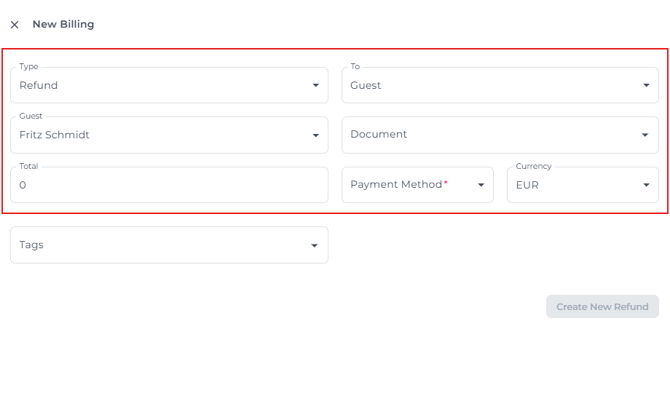Select the Fritz Schmidt guest field
The width and height of the screenshot is (670, 412).
[x=54, y=135]
